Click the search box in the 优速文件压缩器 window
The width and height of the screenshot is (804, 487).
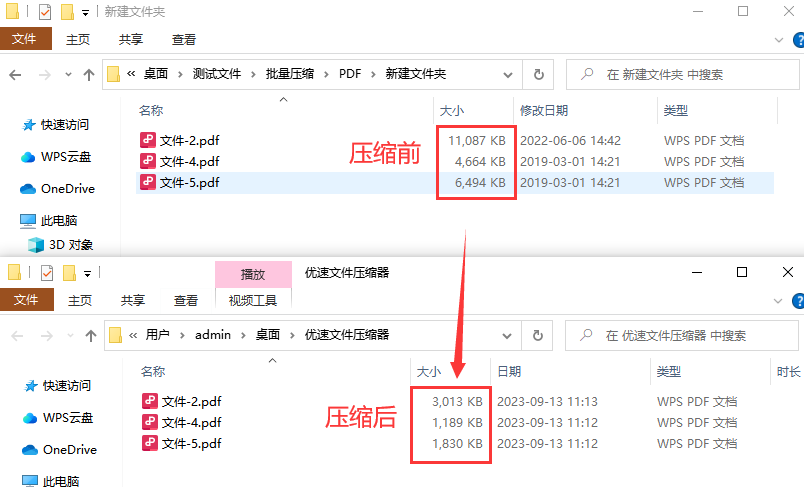tap(682, 336)
